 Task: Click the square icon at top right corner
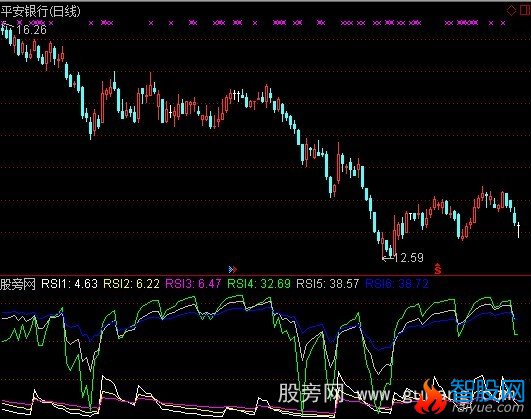click(x=525, y=11)
